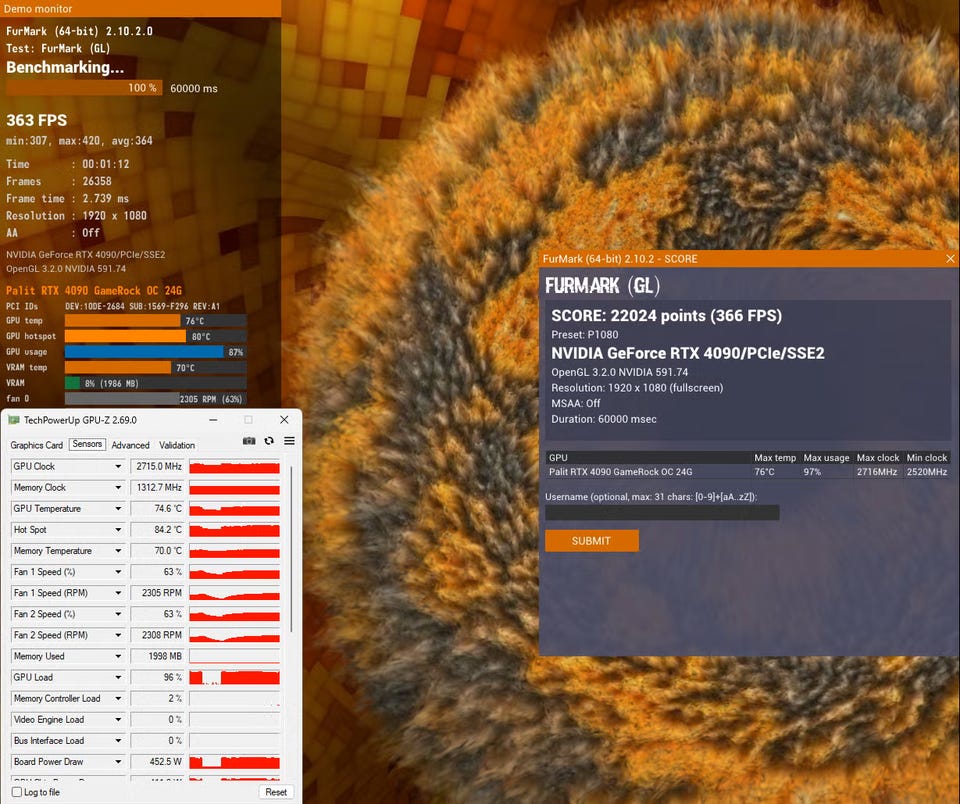Open the Advanced tab in GPU-Z
Image resolution: width=960 pixels, height=804 pixels.
pyautogui.click(x=130, y=445)
